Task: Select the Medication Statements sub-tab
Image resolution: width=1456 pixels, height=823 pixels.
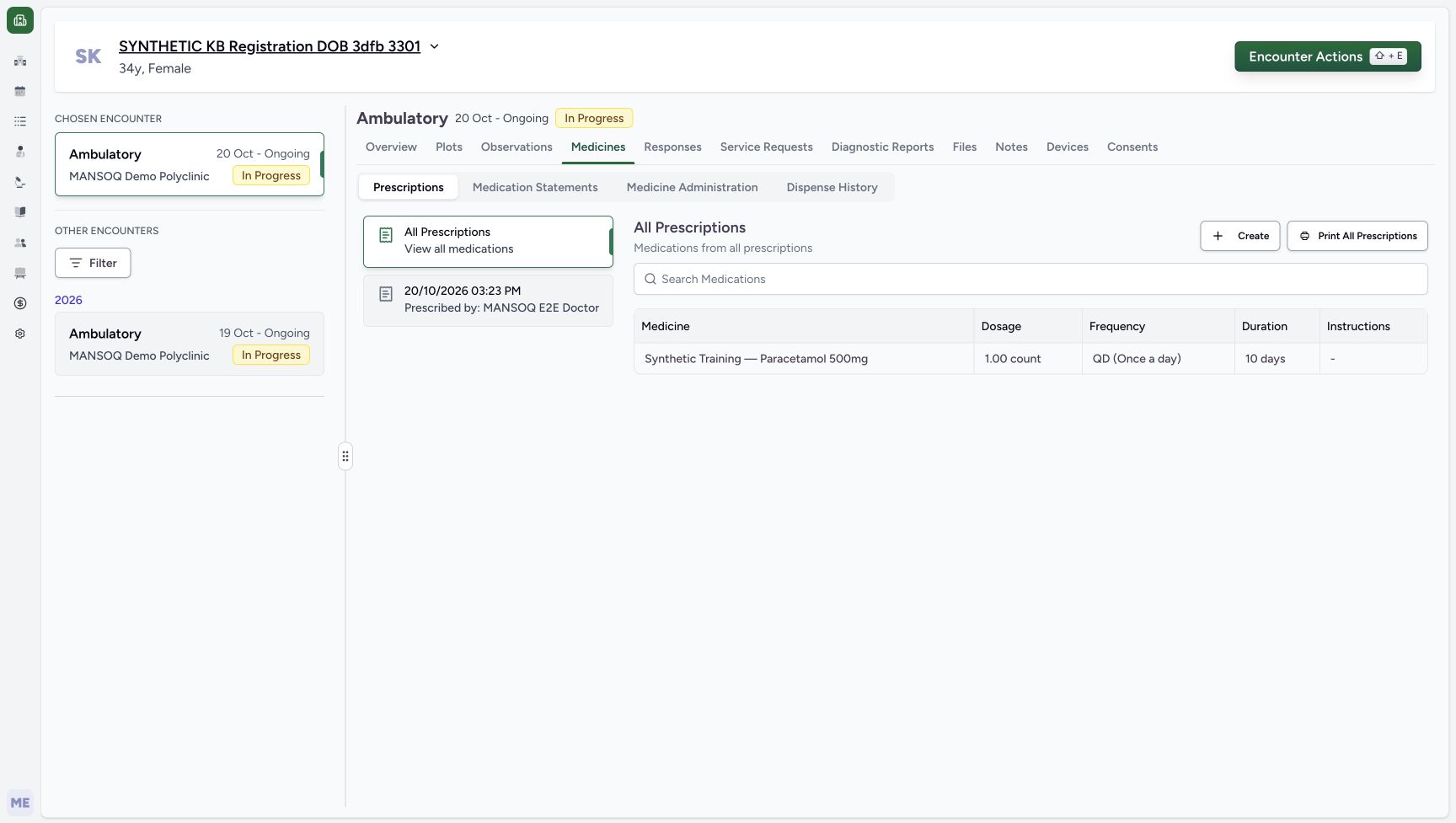Action: (535, 187)
